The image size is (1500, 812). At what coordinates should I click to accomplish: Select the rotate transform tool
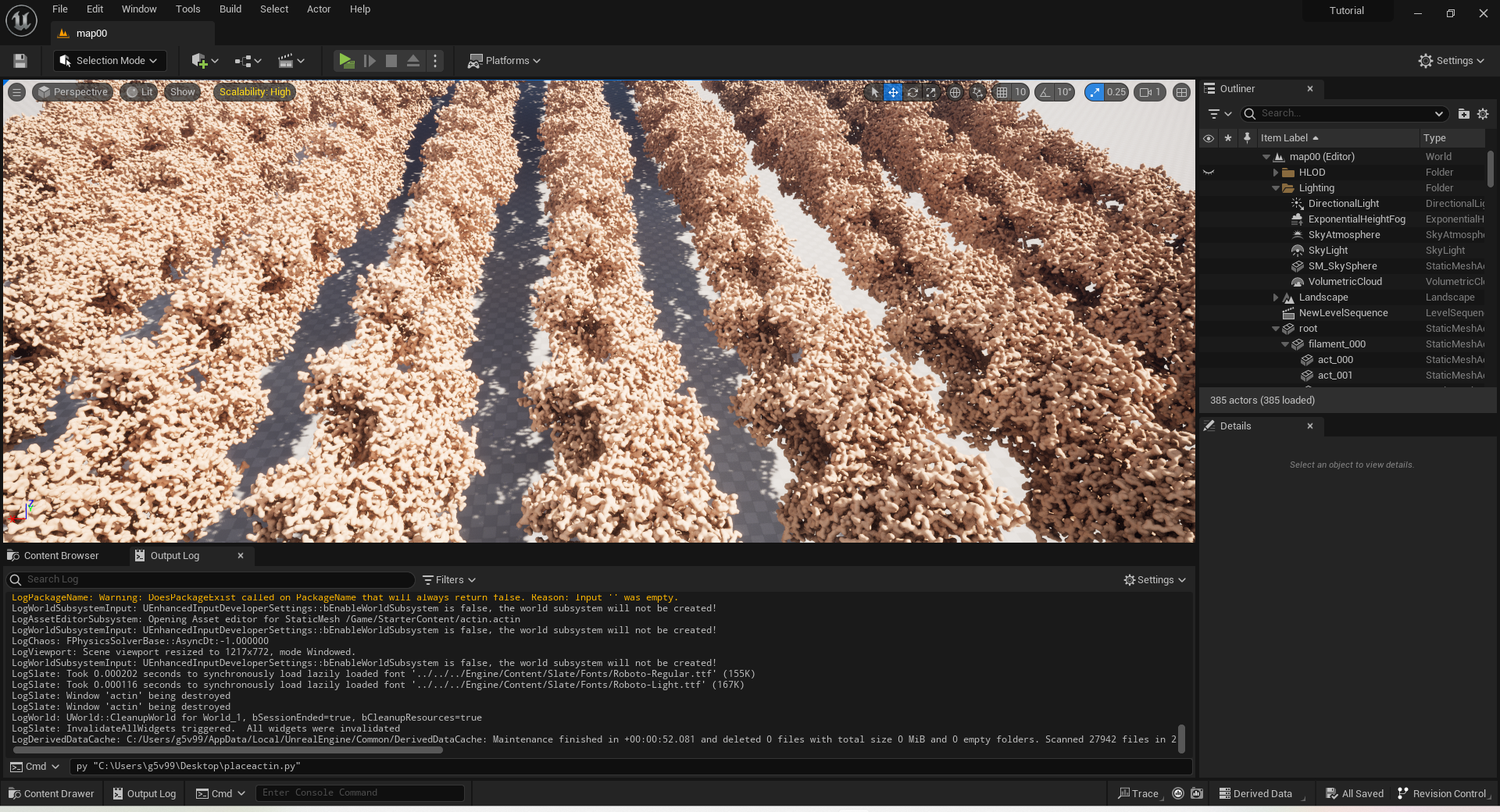point(912,92)
